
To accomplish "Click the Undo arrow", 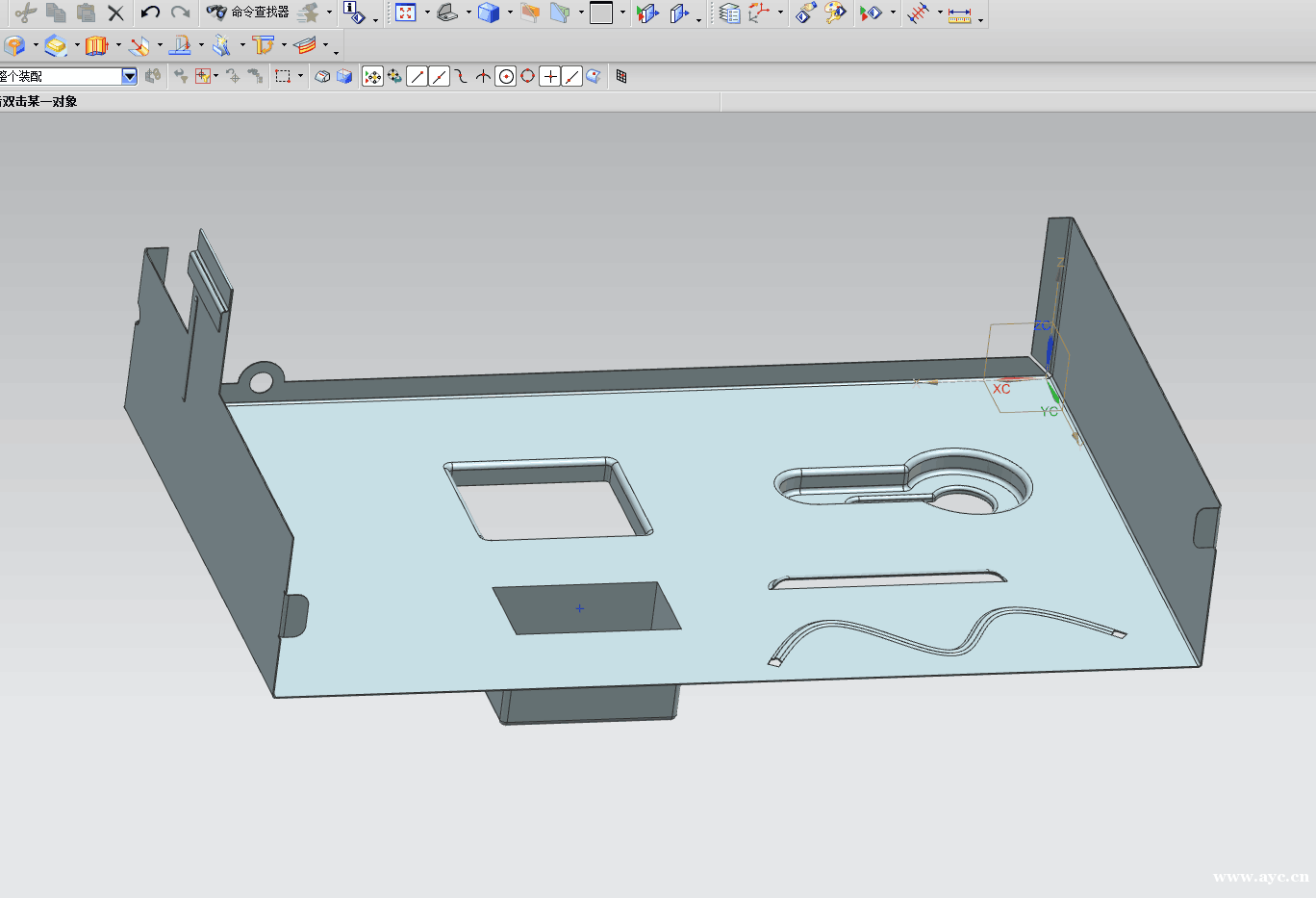I will click(x=150, y=13).
